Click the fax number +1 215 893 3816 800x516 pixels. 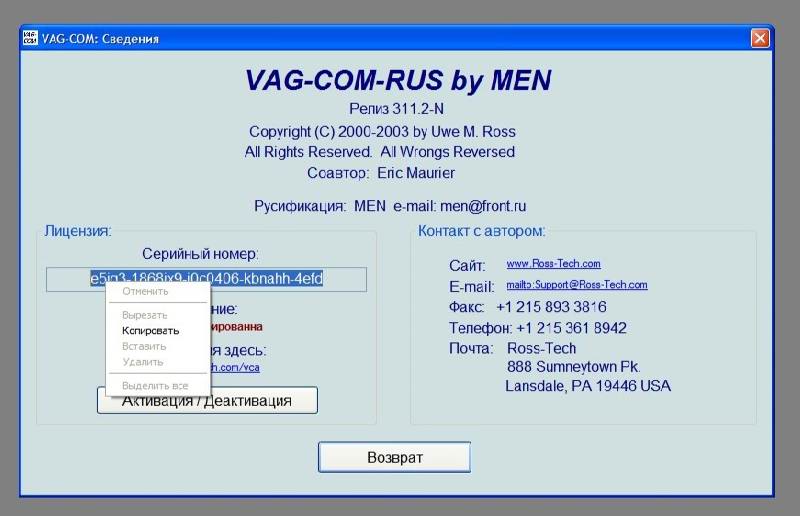click(x=551, y=307)
